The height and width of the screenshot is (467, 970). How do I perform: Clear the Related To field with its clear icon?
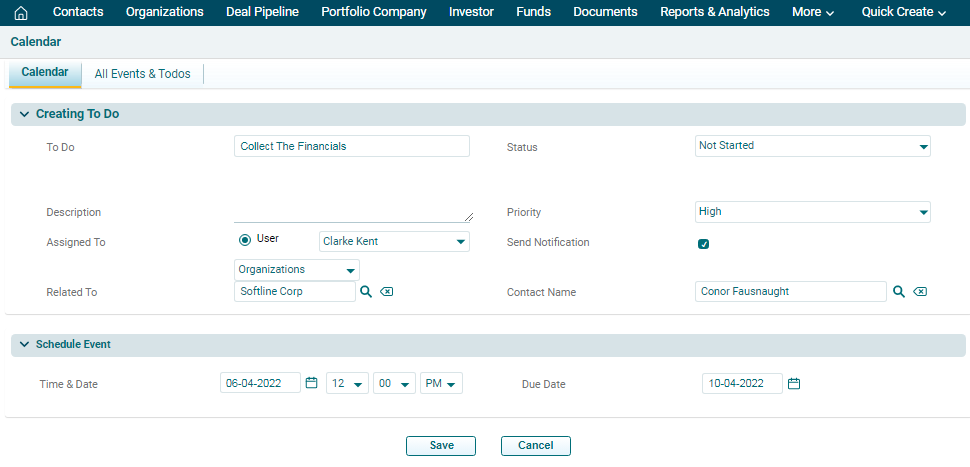coord(387,291)
